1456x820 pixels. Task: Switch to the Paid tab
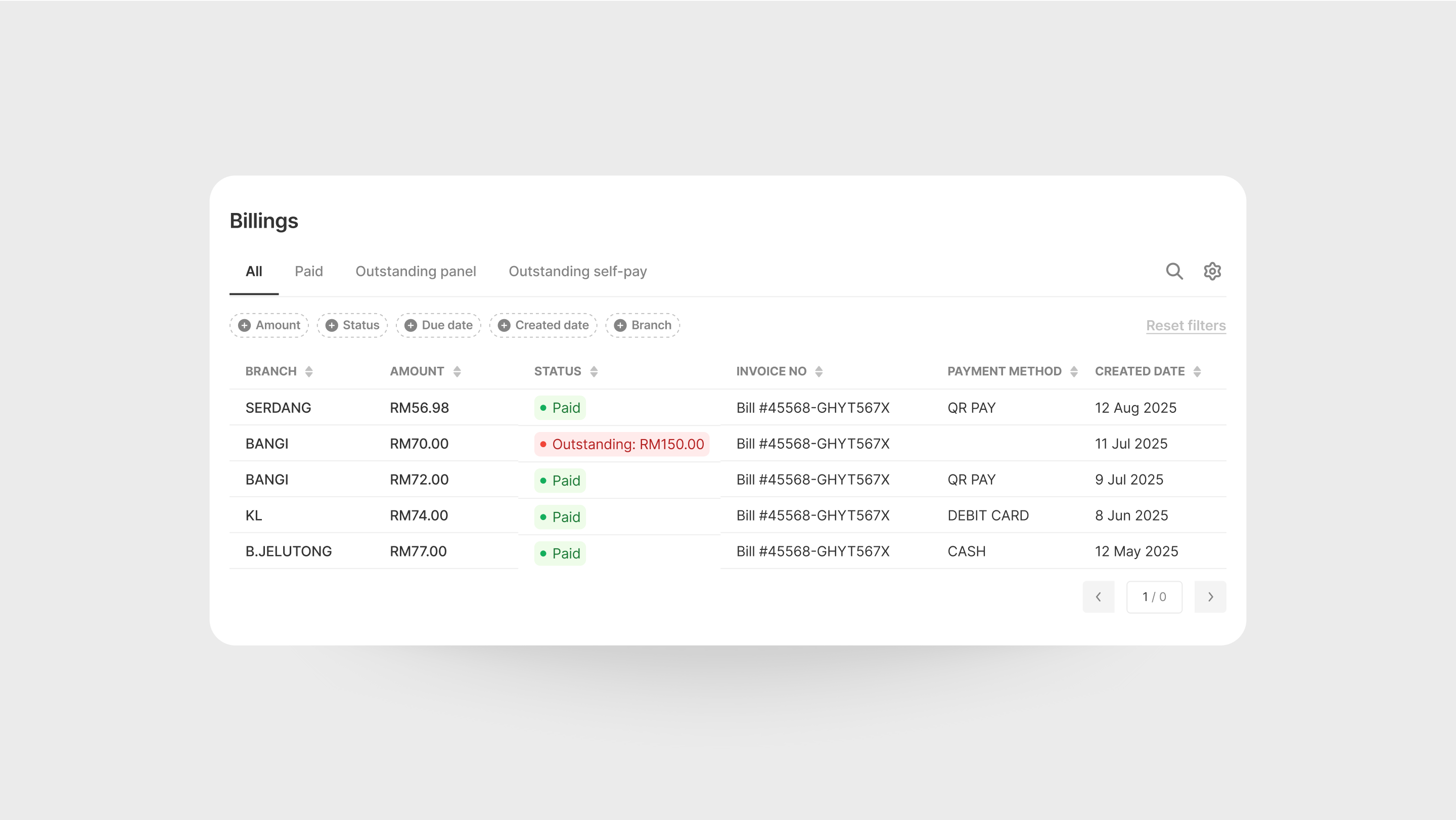coord(308,272)
